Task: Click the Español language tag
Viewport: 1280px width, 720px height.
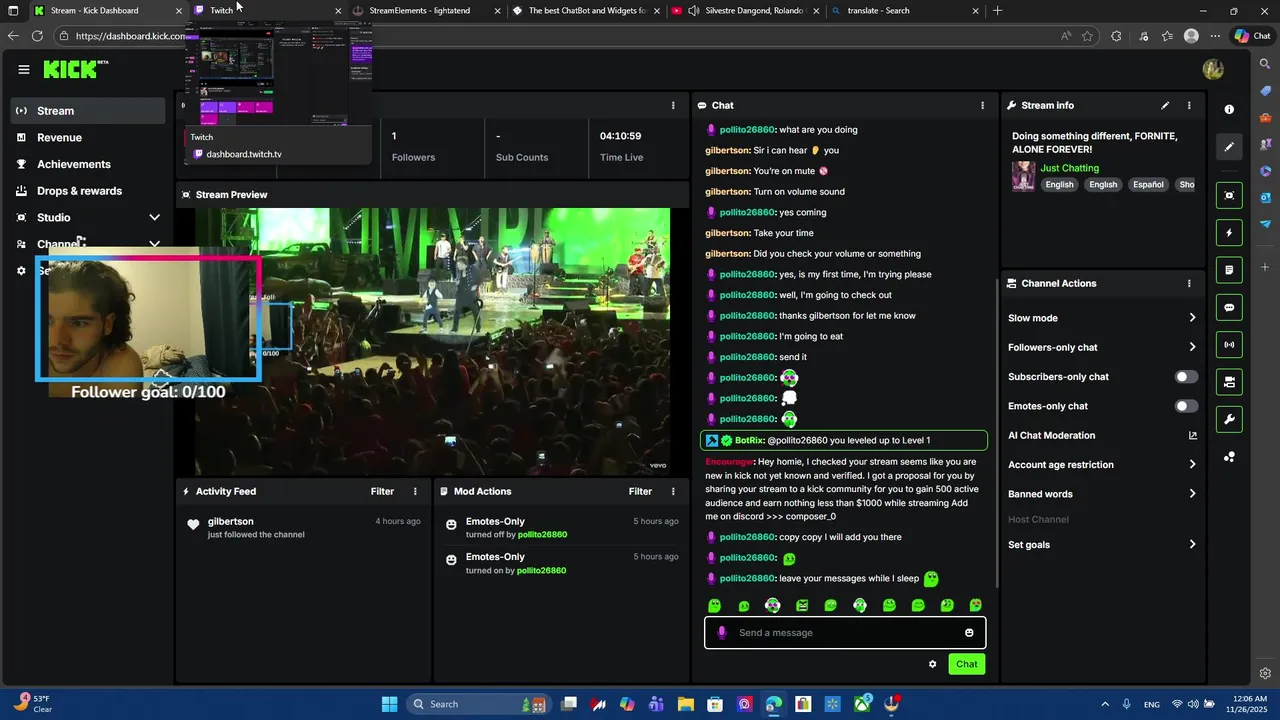Action: pos(1148,185)
